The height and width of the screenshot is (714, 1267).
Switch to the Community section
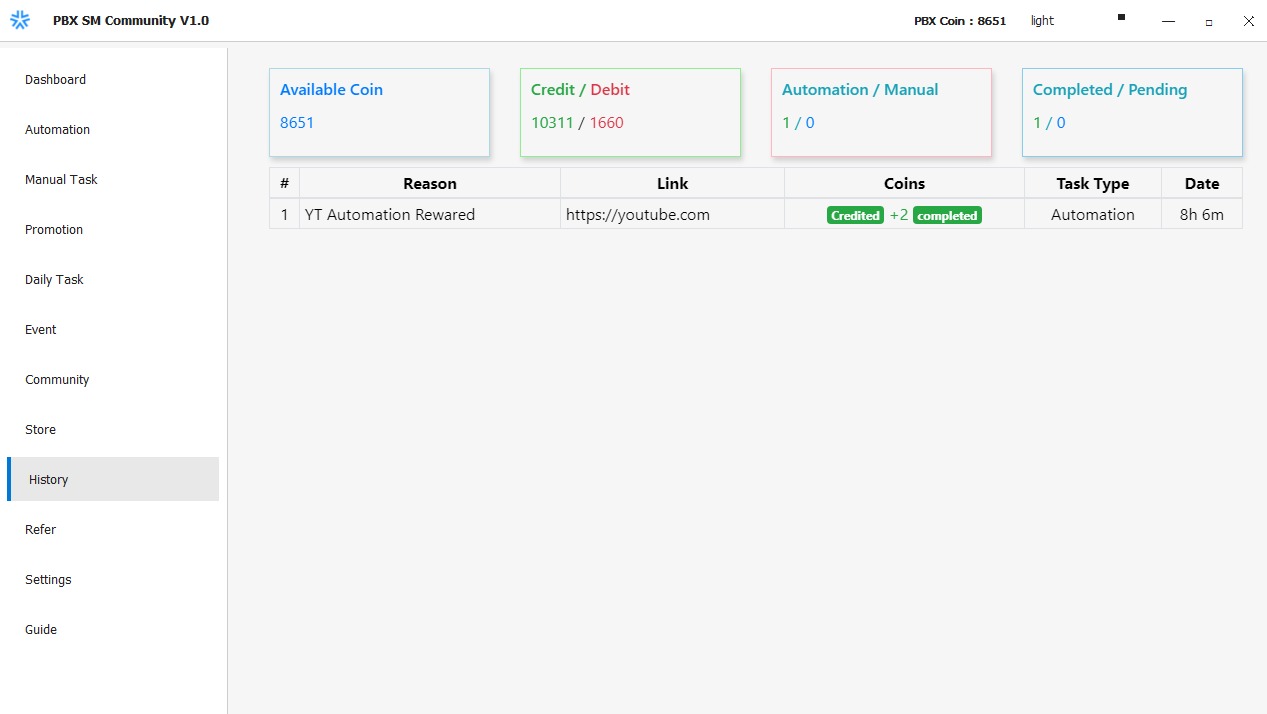point(57,380)
